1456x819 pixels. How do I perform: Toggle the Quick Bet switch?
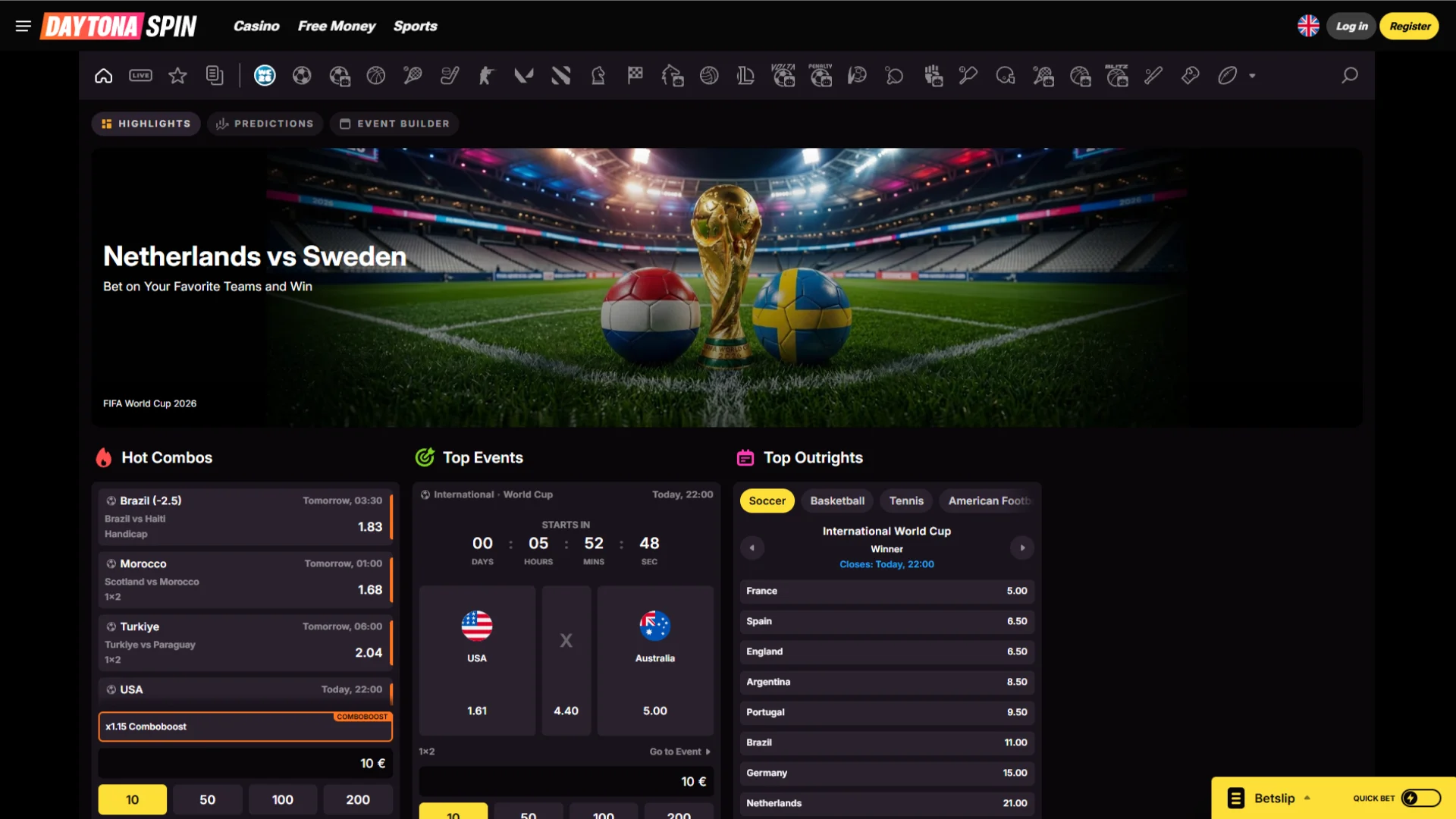coord(1421,798)
